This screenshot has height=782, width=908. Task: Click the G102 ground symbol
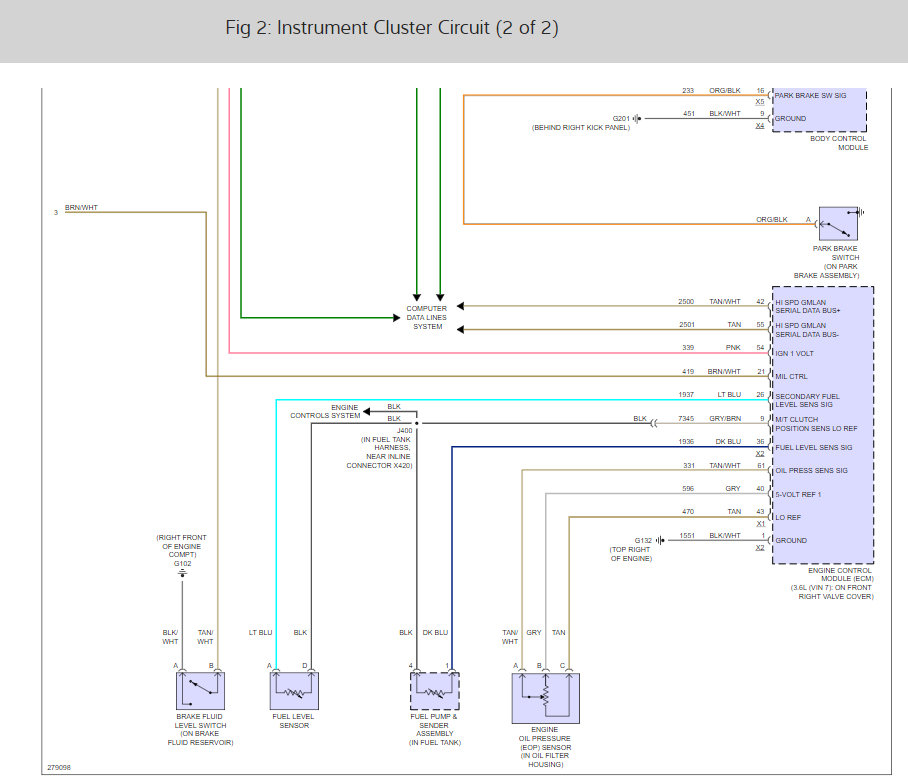coord(182,573)
